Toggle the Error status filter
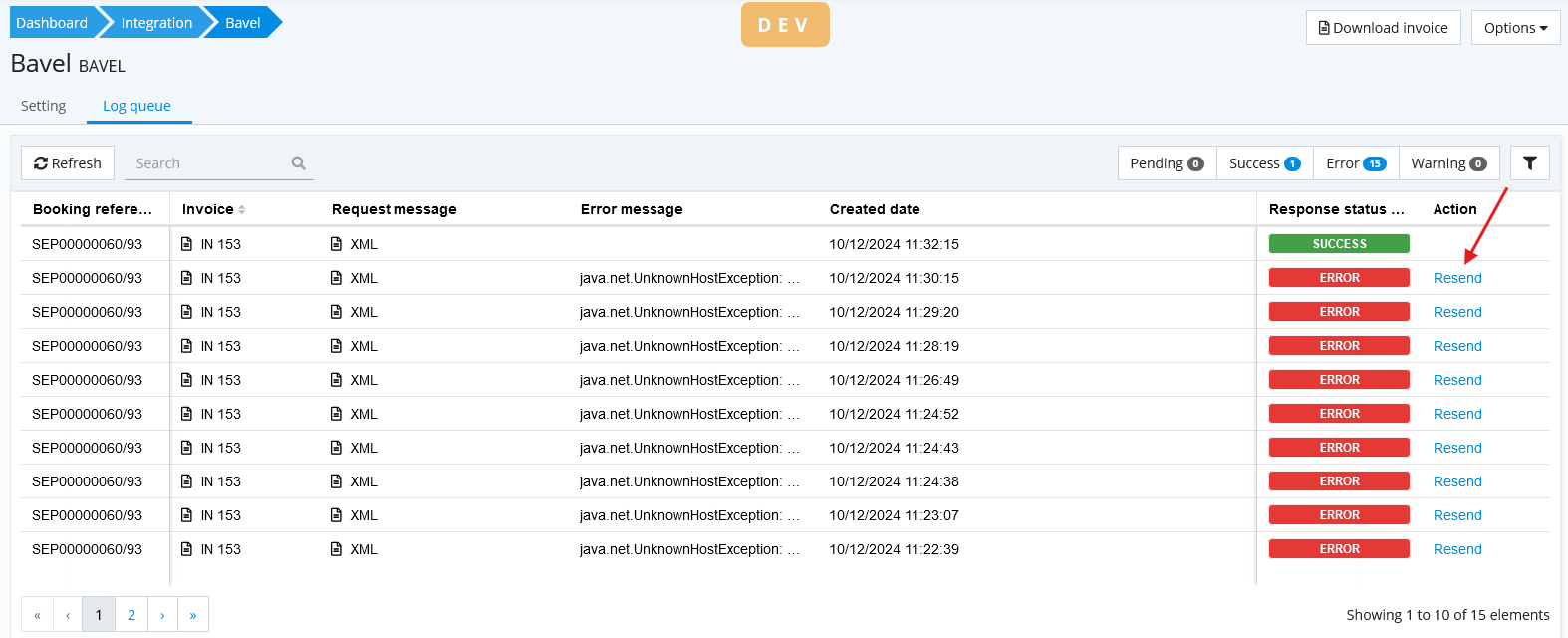The image size is (1568, 638). point(1355,163)
